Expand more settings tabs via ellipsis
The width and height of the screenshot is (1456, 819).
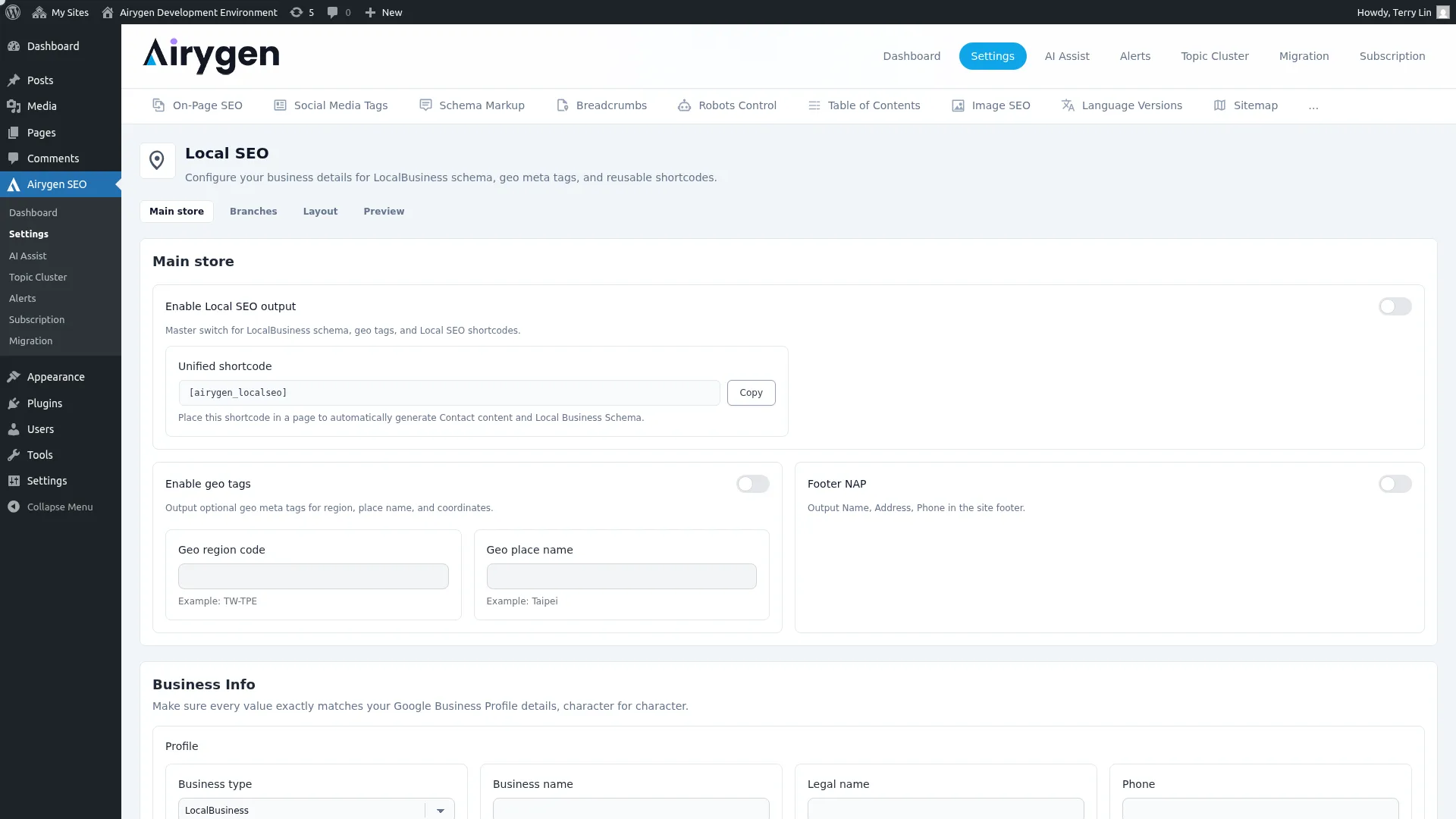coord(1313,105)
